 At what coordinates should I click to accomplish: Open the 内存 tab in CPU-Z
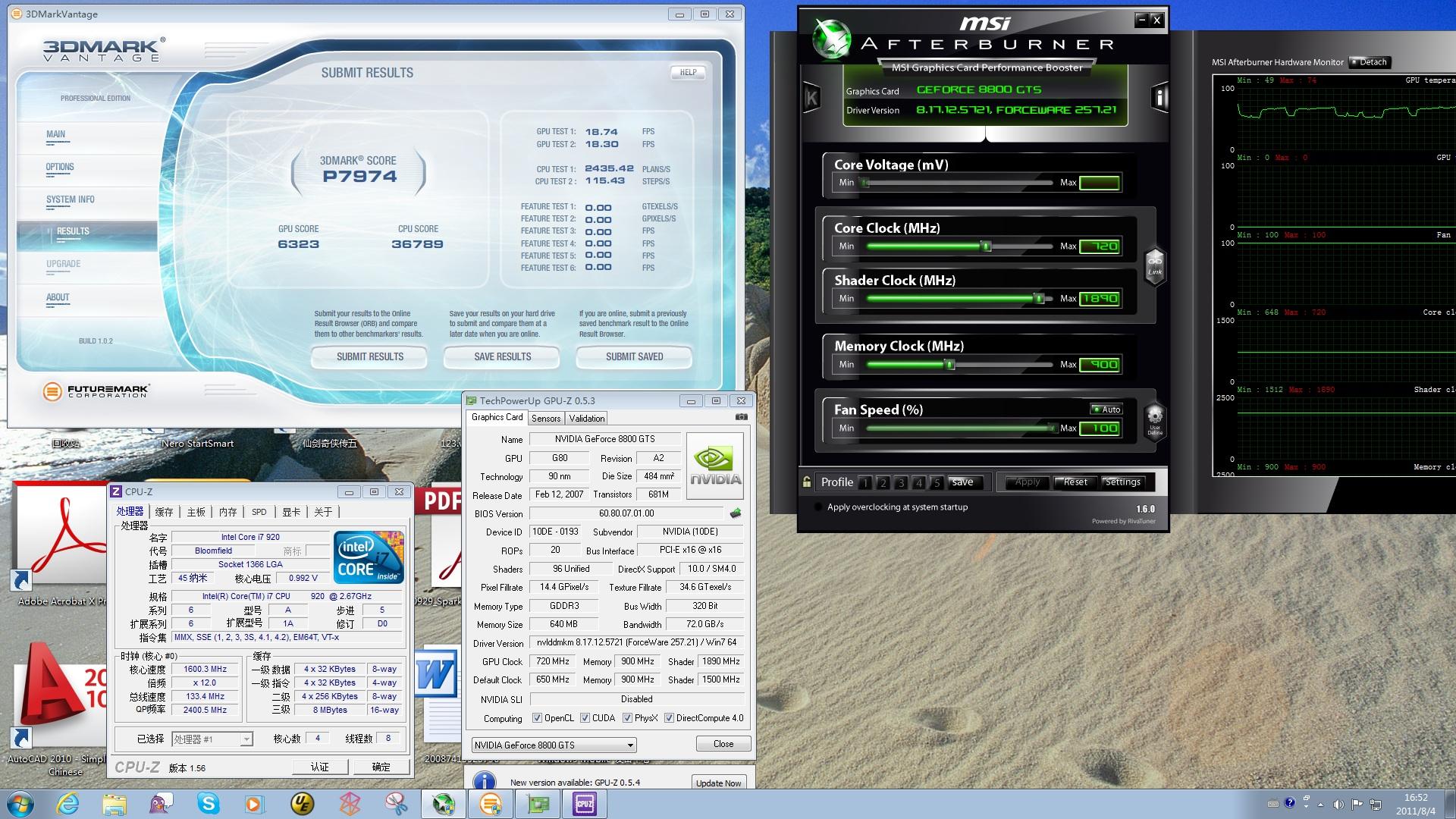pos(227,512)
